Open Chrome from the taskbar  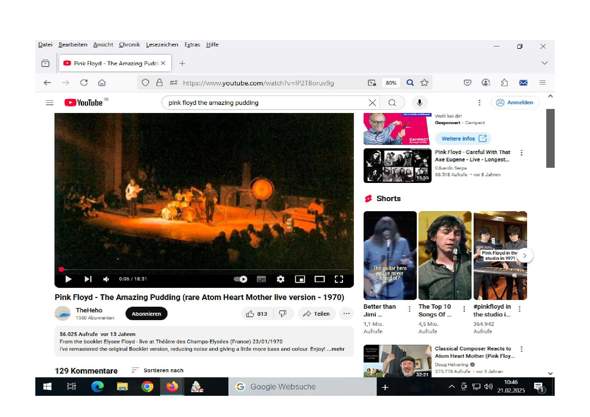tap(147, 387)
